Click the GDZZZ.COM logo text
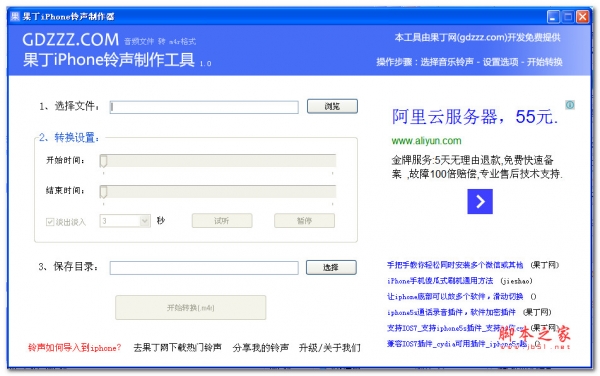 pyautogui.click(x=71, y=40)
